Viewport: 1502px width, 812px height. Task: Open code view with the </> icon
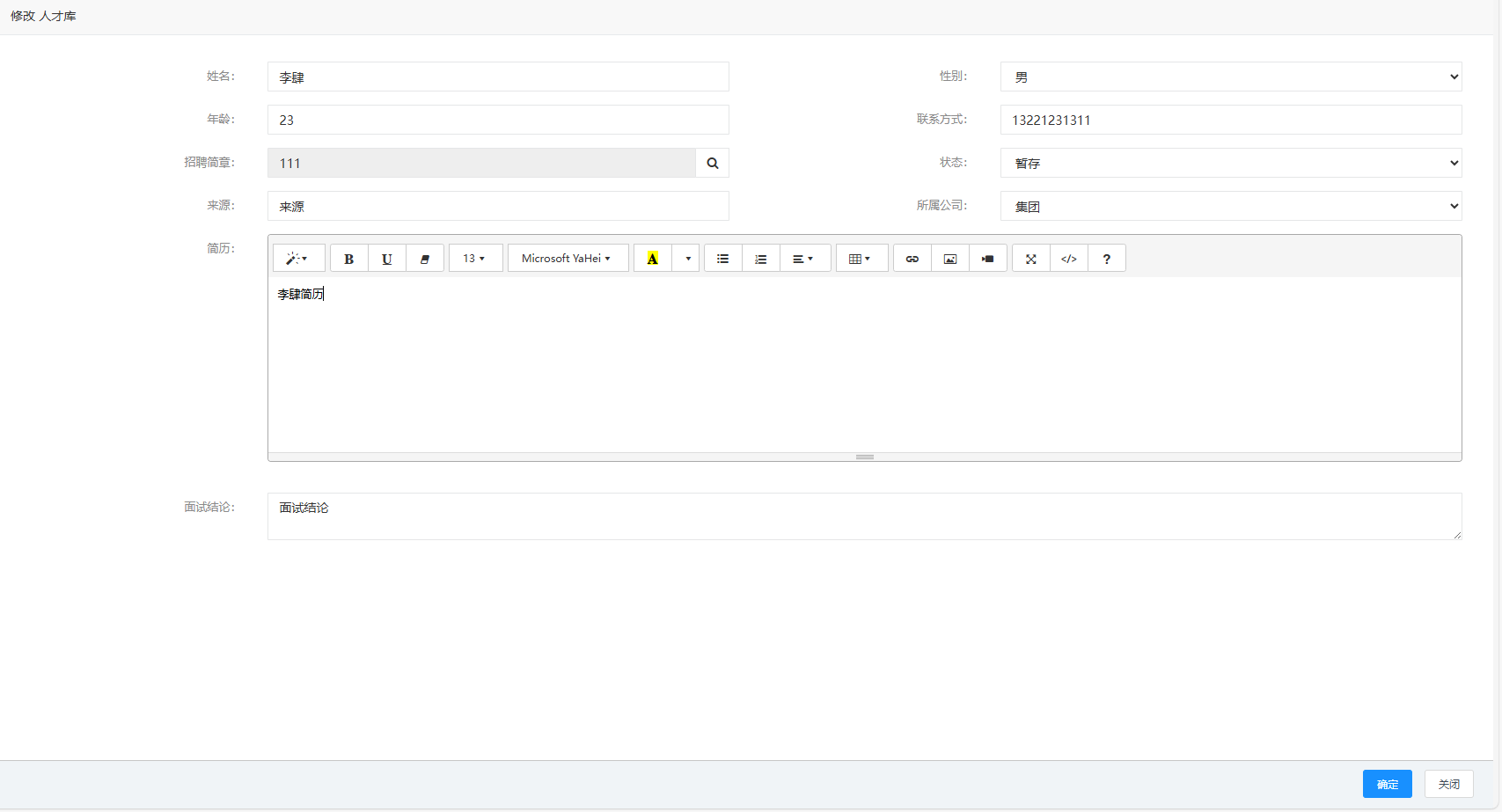coord(1069,259)
